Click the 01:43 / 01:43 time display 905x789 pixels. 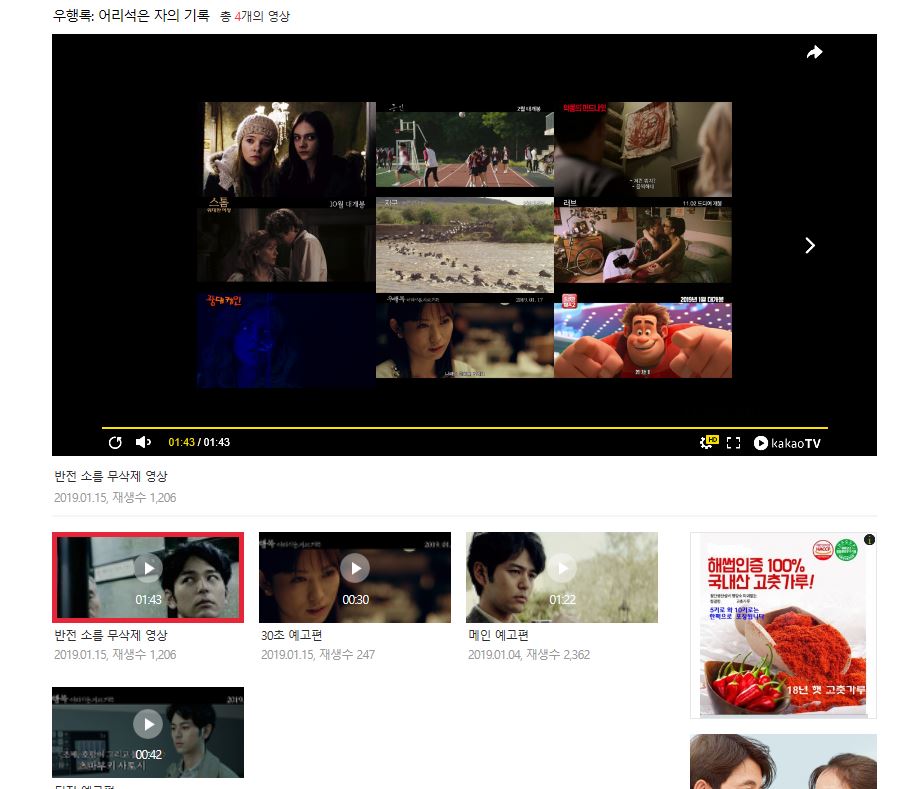[x=199, y=442]
